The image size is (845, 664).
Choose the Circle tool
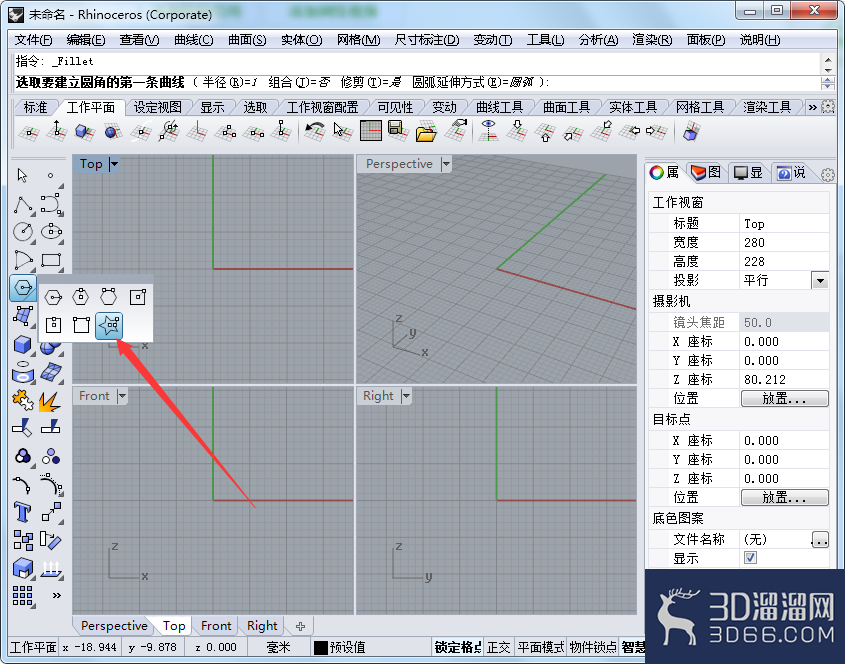coord(23,232)
